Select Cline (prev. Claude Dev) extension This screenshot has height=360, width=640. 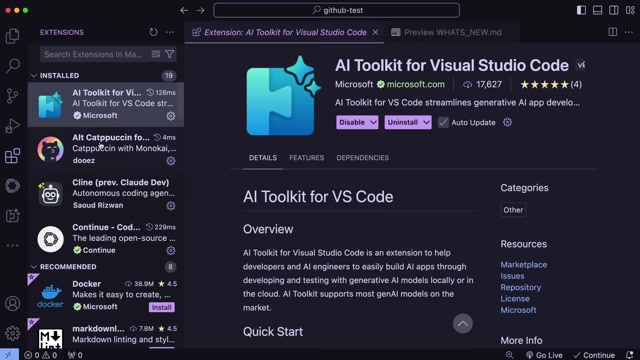click(106, 194)
